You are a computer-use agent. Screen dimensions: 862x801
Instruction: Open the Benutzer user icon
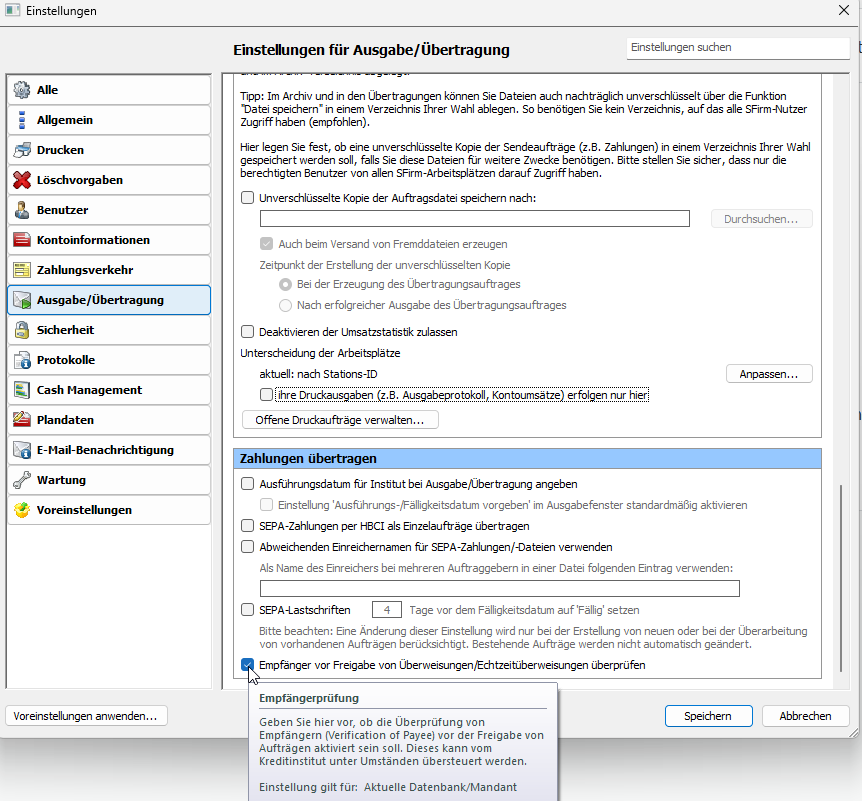[x=22, y=210]
